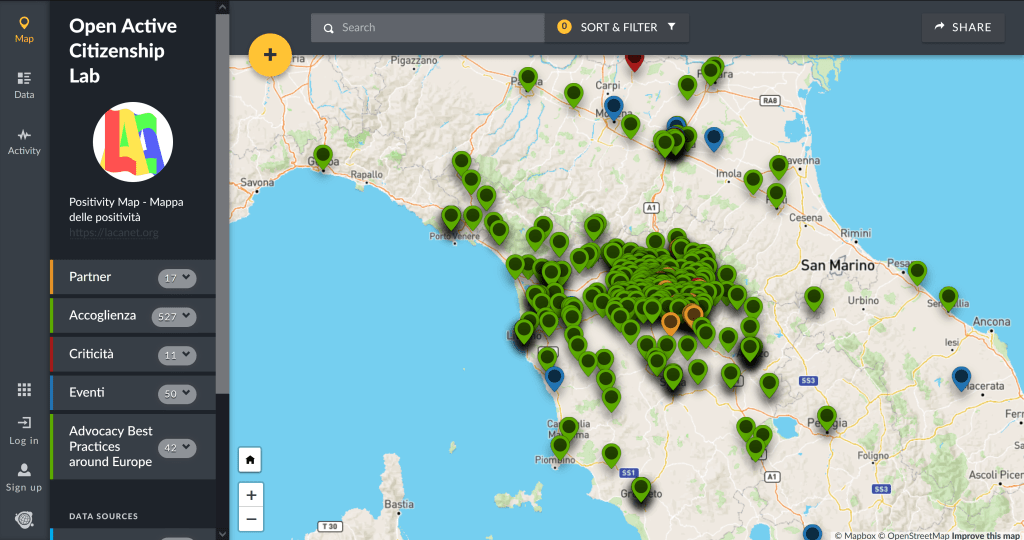This screenshot has width=1024, height=540.
Task: Click the yellow plus add button
Action: click(269, 55)
